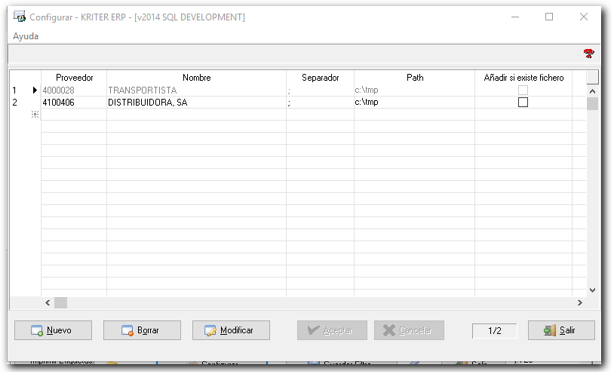This screenshot has width=612, height=372.
Task: Select the Path cell of DISTRIBUIDORA row
Action: tap(414, 102)
